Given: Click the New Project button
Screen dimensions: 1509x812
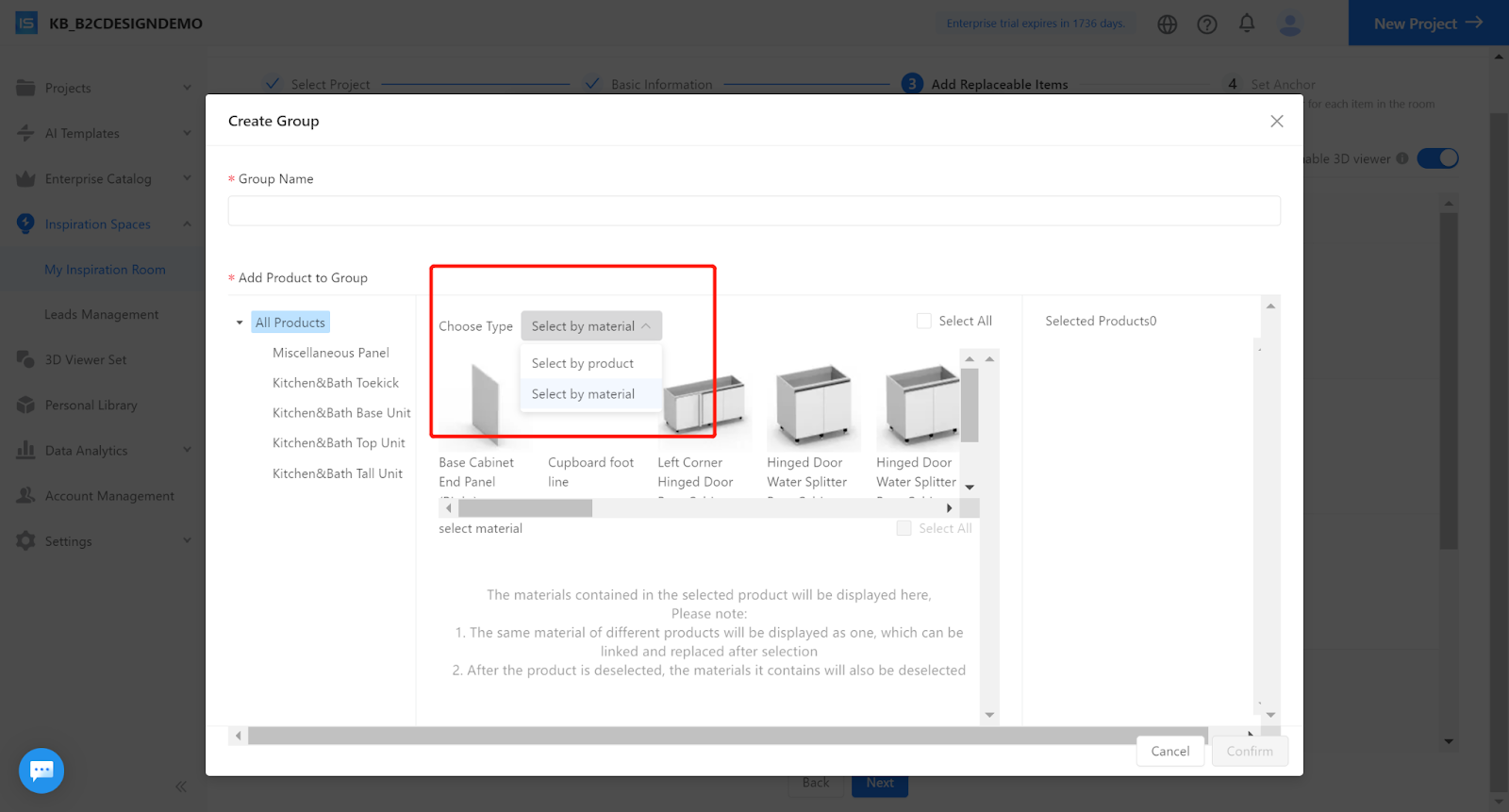Looking at the screenshot, I should (x=1428, y=24).
